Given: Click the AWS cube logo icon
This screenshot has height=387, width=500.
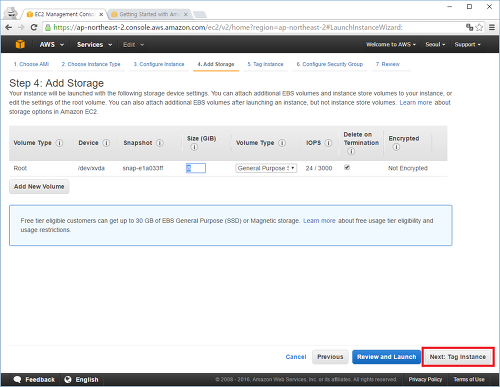Looking at the screenshot, I should click(x=20, y=44).
